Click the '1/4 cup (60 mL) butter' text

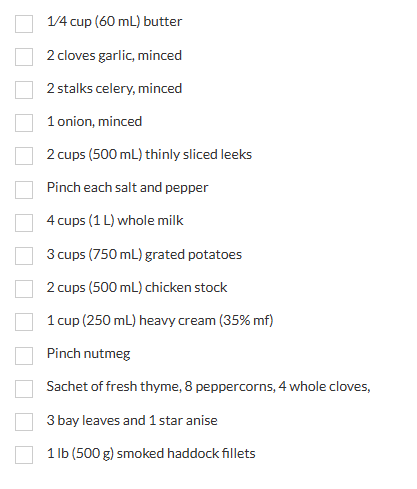114,22
